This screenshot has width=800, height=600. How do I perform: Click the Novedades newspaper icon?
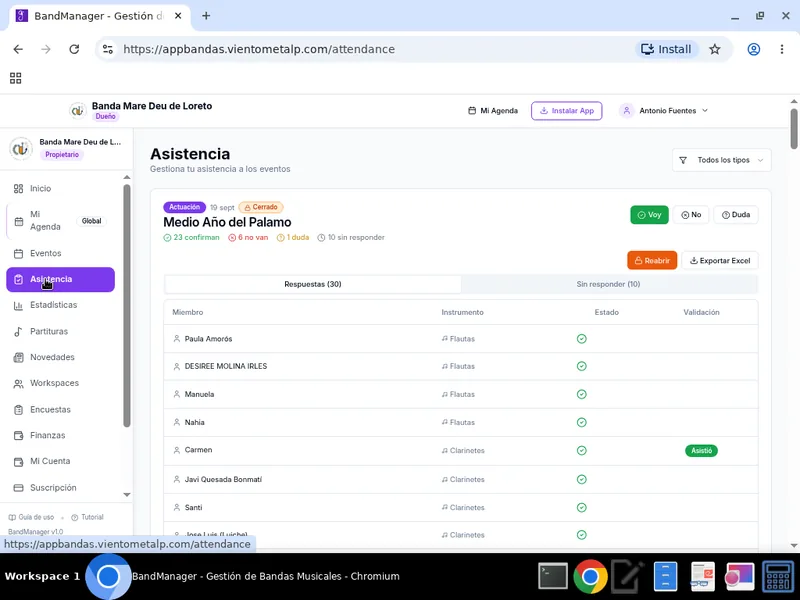tap(18, 357)
